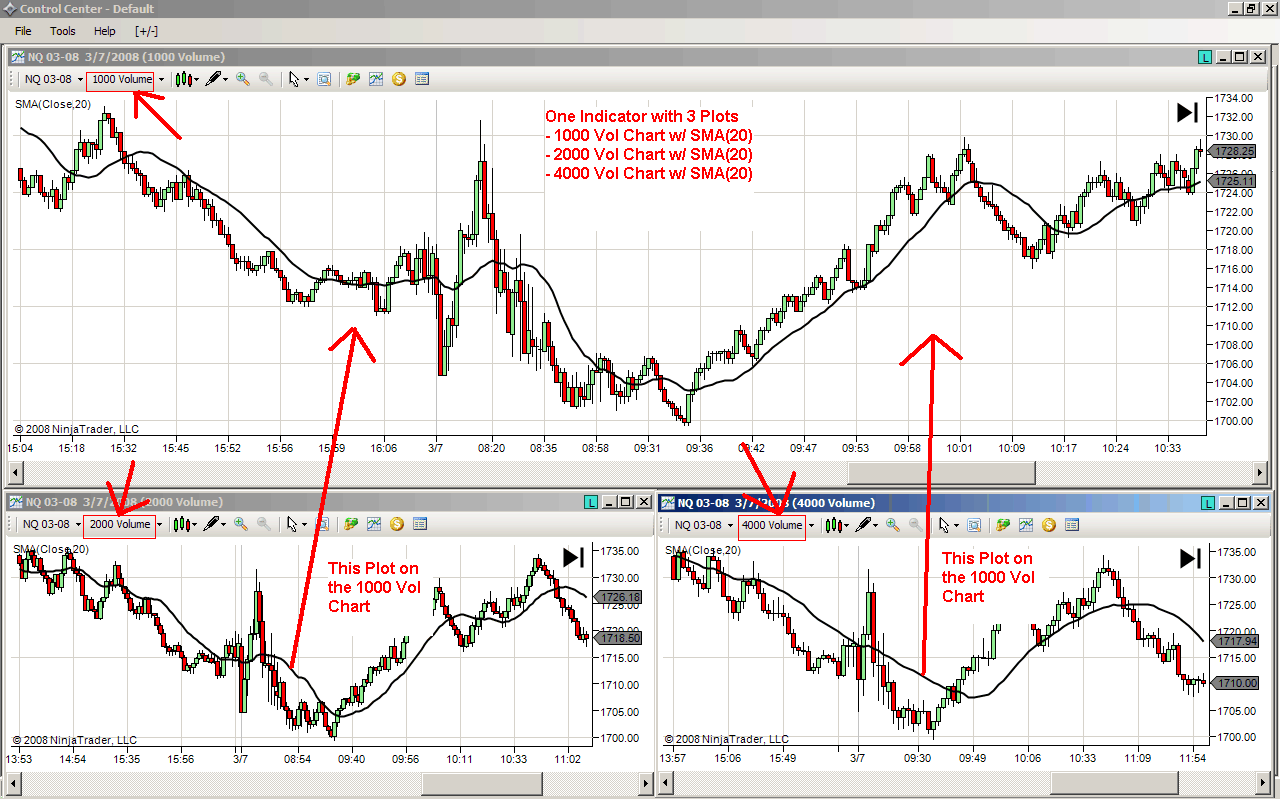Image resolution: width=1280 pixels, height=800 pixels.
Task: Open indicators dialog in 2000 Volume chart
Action: (374, 523)
